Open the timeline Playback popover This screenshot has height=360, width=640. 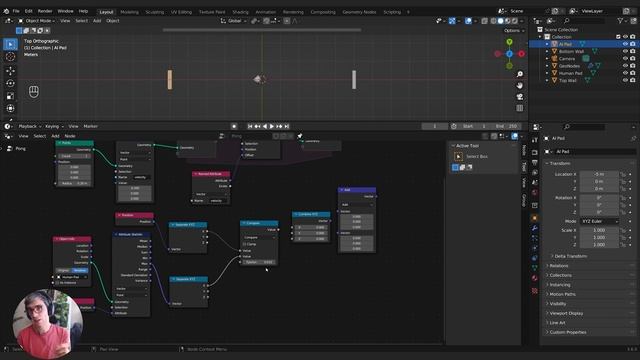30,127
